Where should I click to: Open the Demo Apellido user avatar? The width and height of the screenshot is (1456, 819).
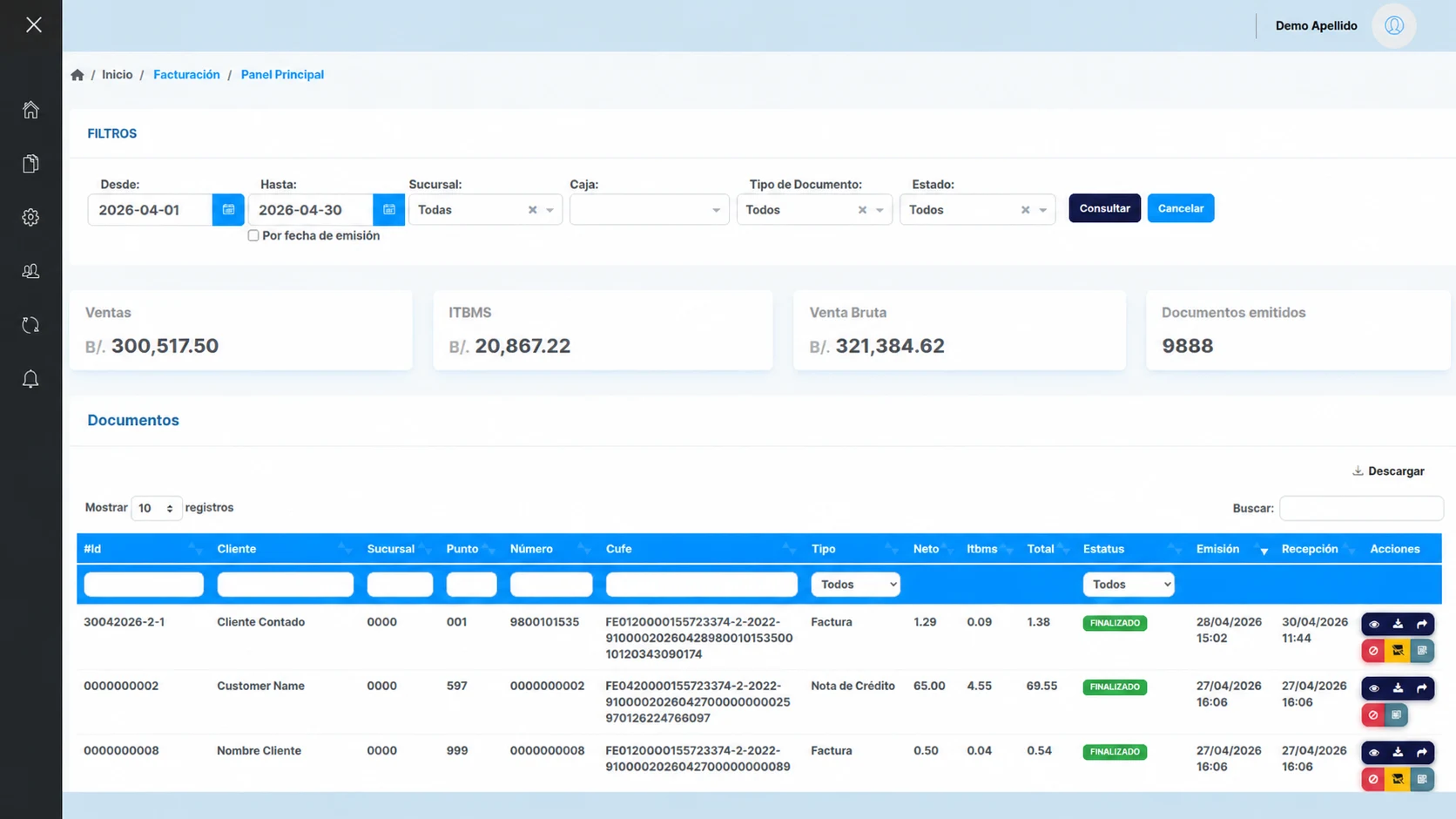[1393, 25]
